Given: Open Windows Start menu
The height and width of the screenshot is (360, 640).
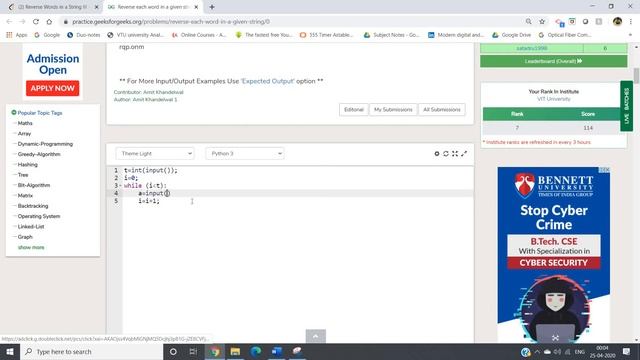Looking at the screenshot, I should [10, 351].
